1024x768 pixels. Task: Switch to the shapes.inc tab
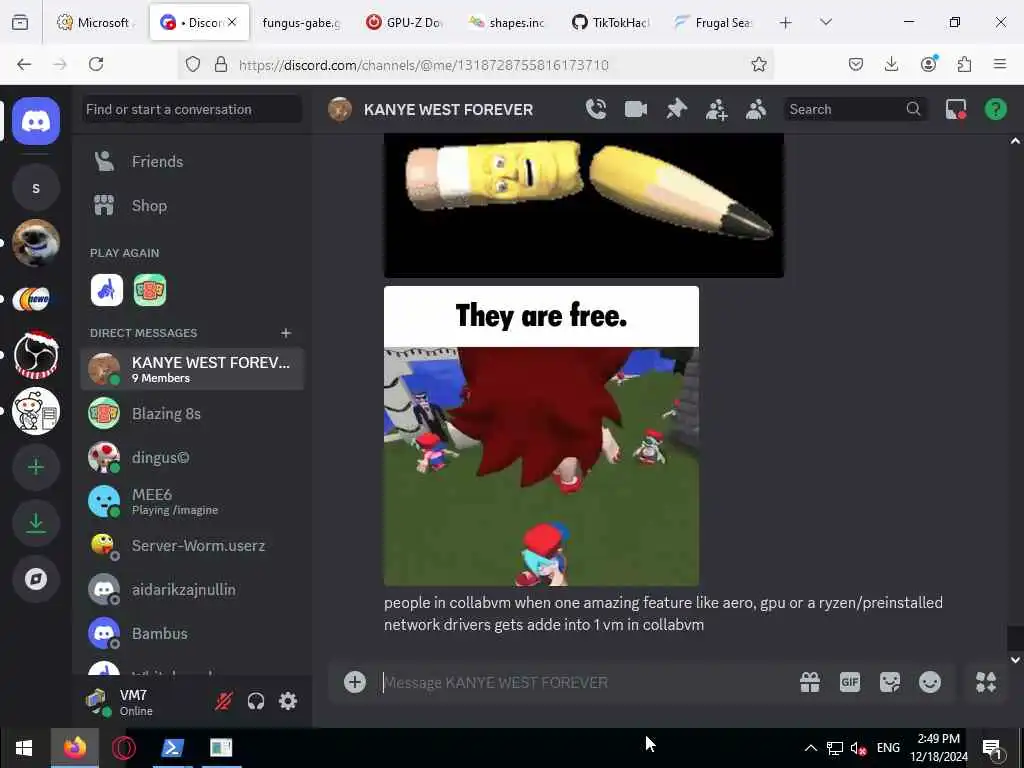[x=507, y=22]
